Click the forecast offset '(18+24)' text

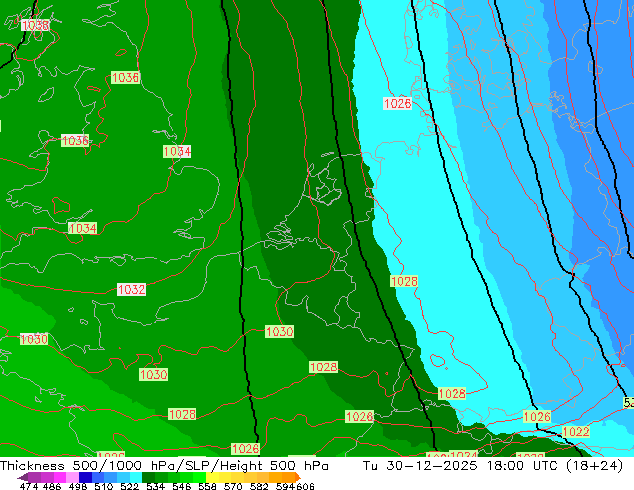pos(594,466)
